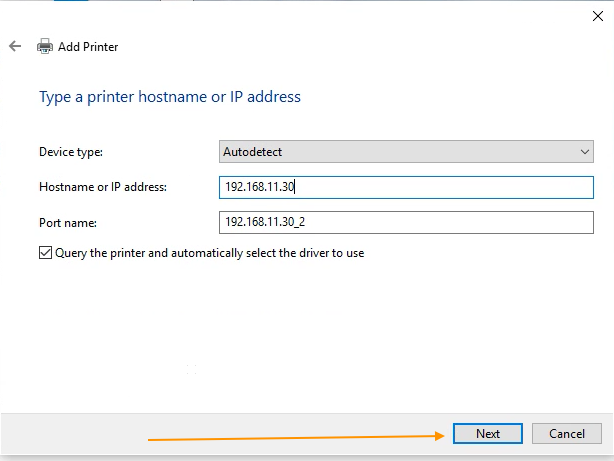Screen dimensions: 614x461
Task: Click the 192.168.11.30 text in hostname field
Action: coord(259,187)
